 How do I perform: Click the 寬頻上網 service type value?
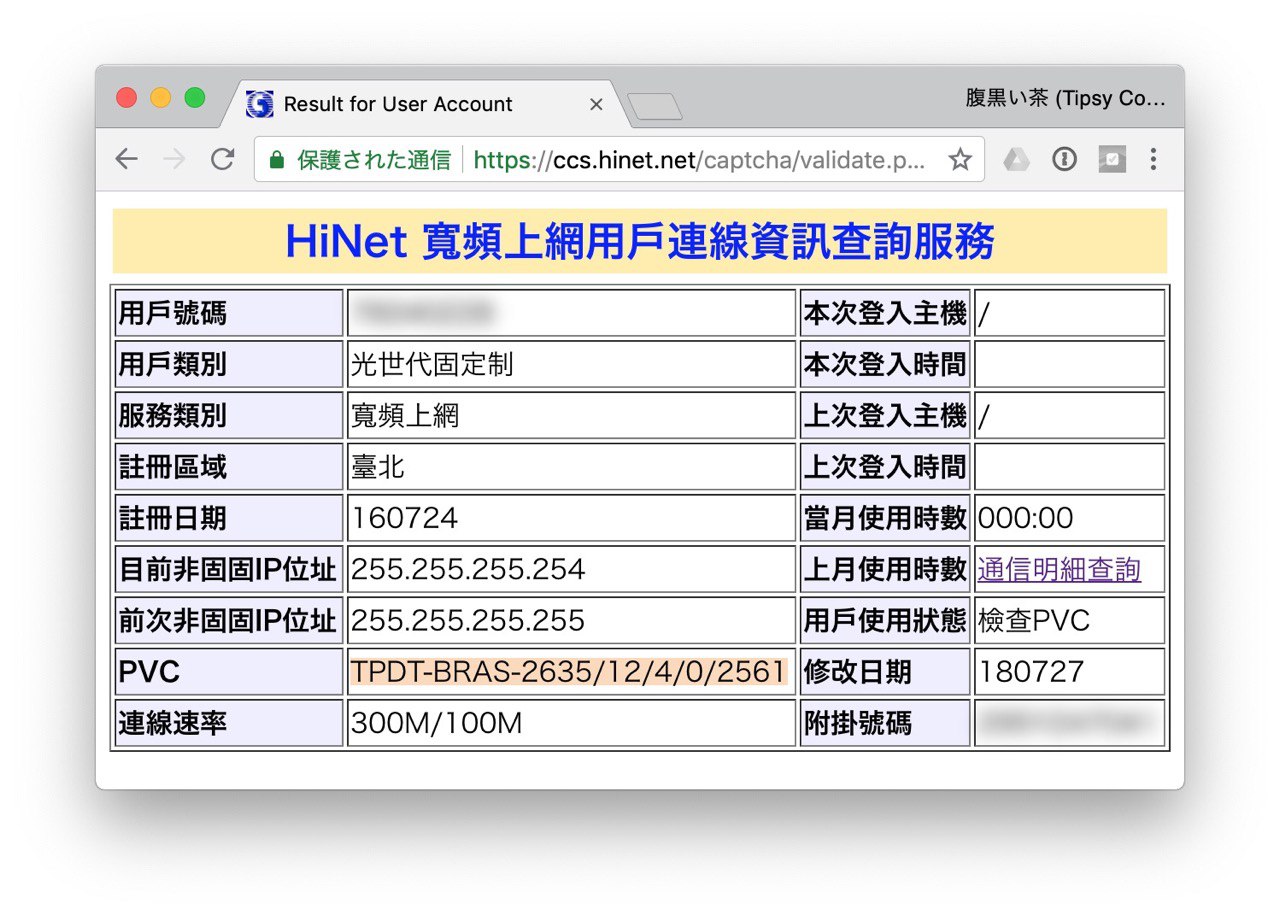pyautogui.click(x=405, y=415)
